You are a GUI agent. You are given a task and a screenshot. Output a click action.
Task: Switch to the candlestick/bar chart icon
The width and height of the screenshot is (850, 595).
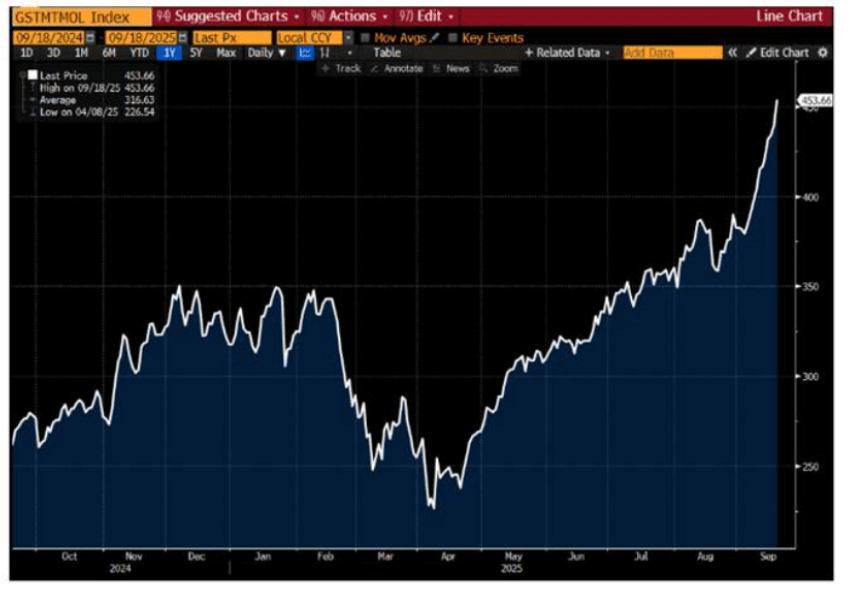click(x=325, y=53)
